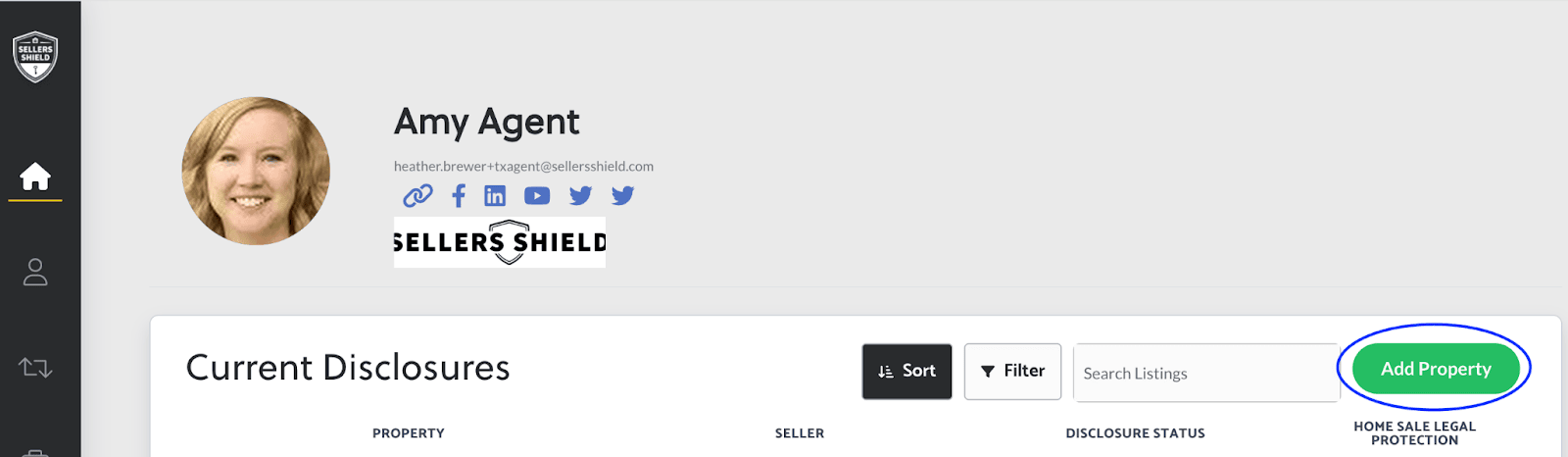This screenshot has width=1568, height=457.
Task: Click the green Add Property button
Action: click(x=1436, y=369)
